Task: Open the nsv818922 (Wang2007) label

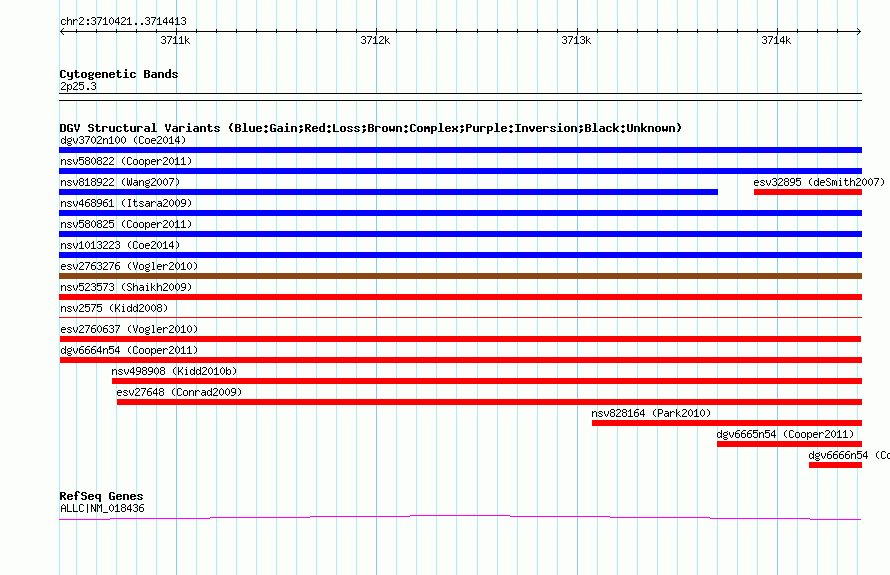Action: (120, 182)
